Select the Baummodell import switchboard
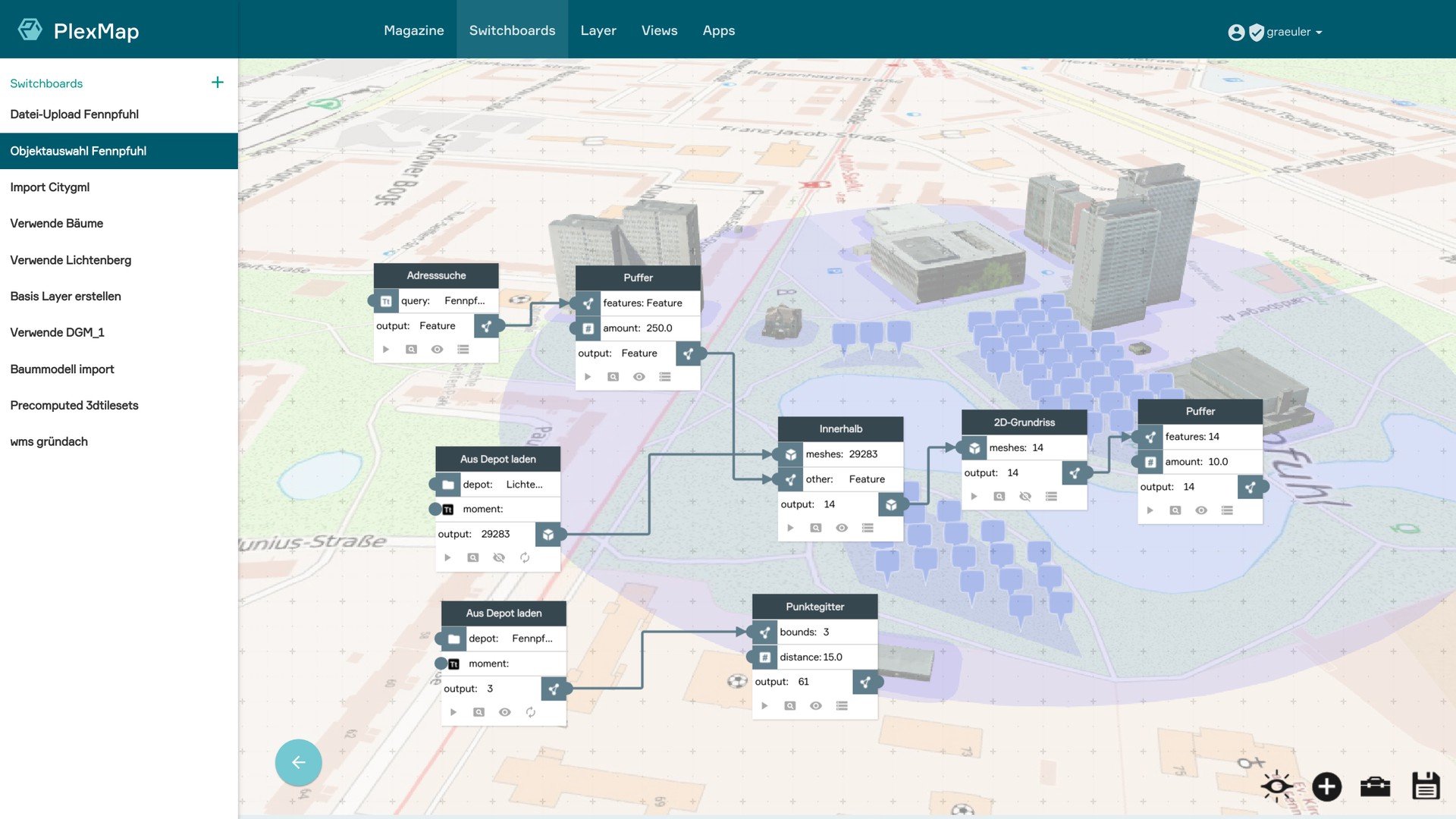 click(62, 369)
